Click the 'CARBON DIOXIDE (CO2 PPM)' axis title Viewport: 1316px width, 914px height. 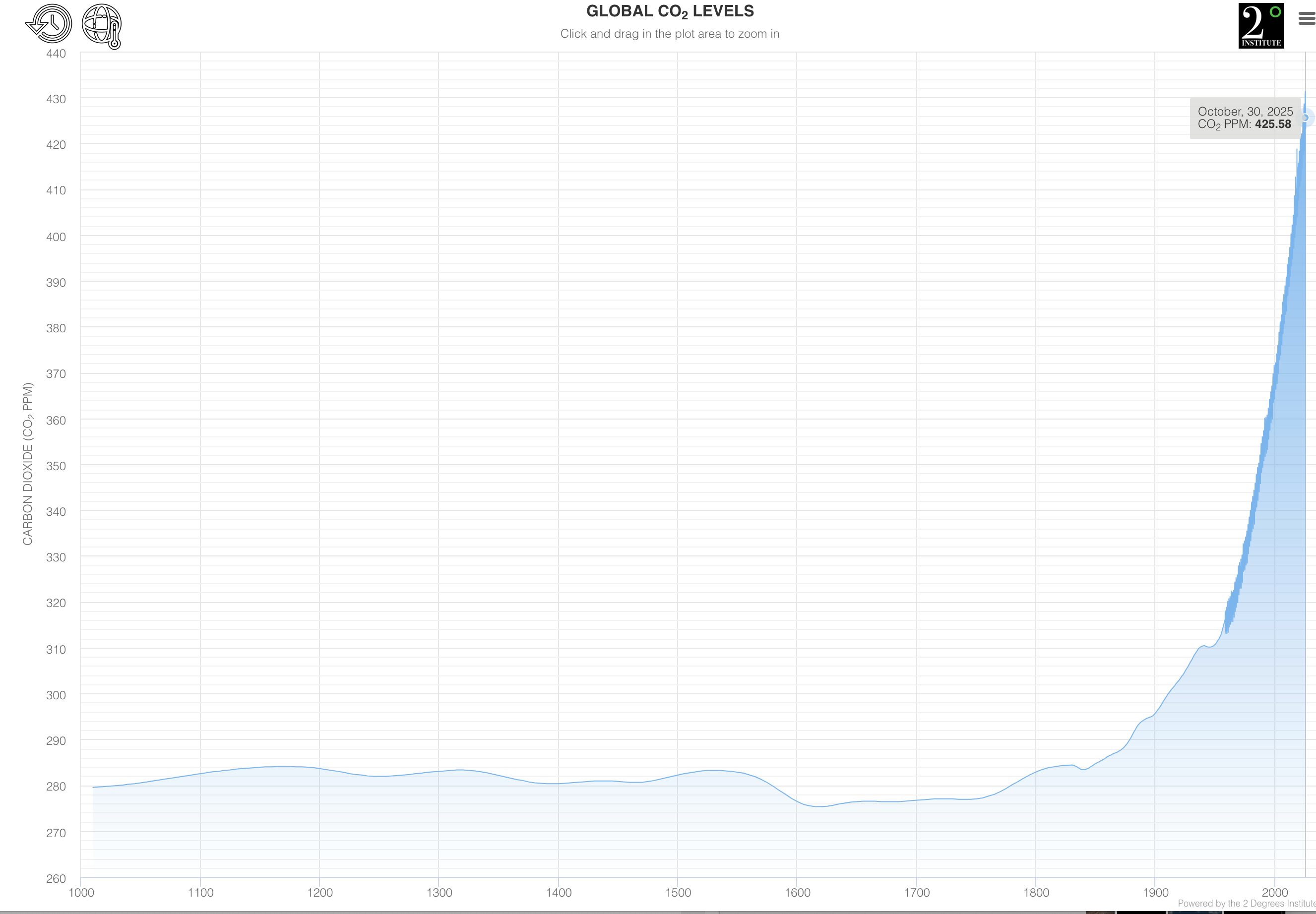pos(27,464)
